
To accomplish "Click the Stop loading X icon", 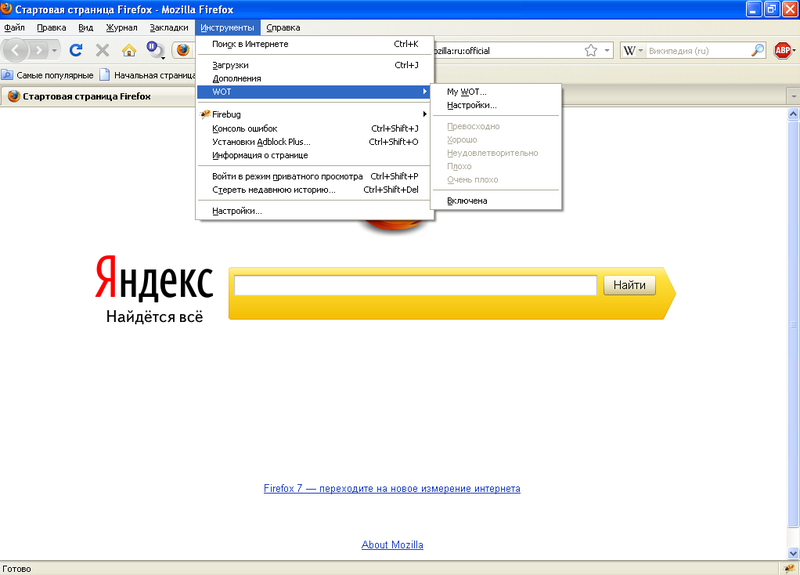I will click(102, 50).
